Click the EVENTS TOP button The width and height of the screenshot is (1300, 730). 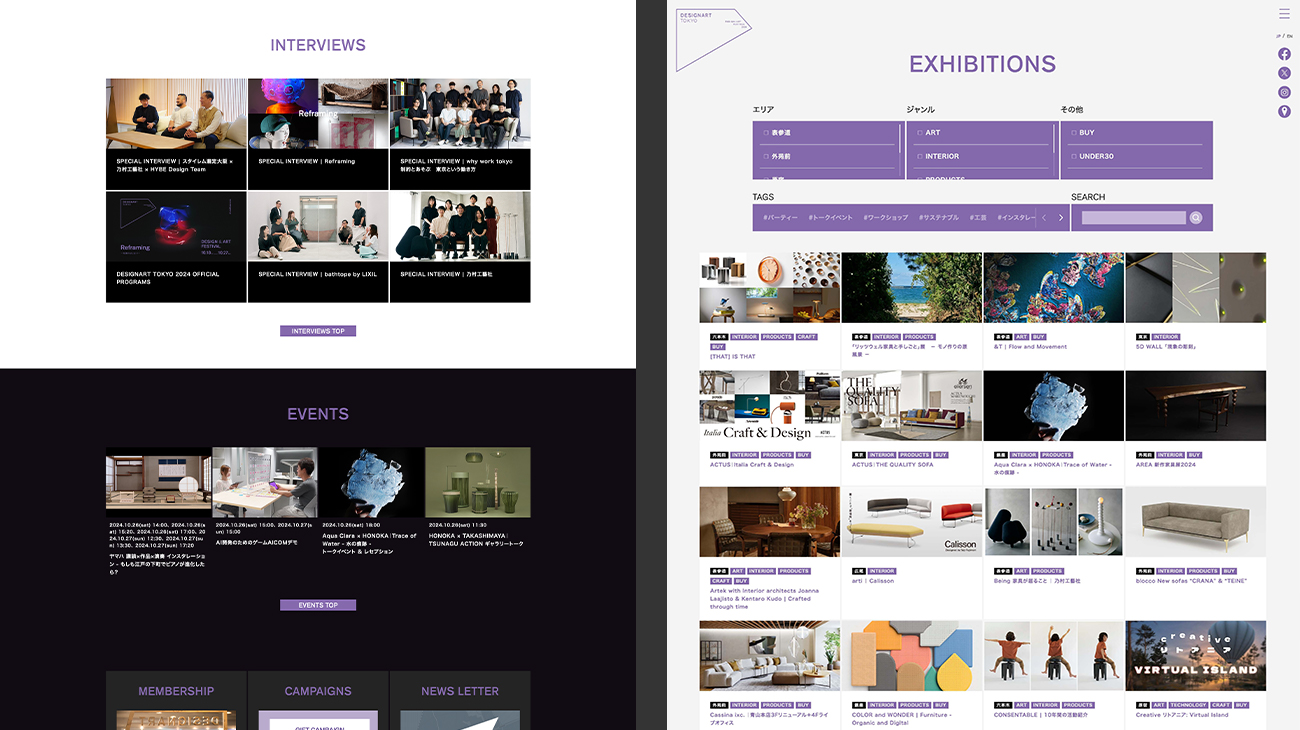[x=318, y=605]
